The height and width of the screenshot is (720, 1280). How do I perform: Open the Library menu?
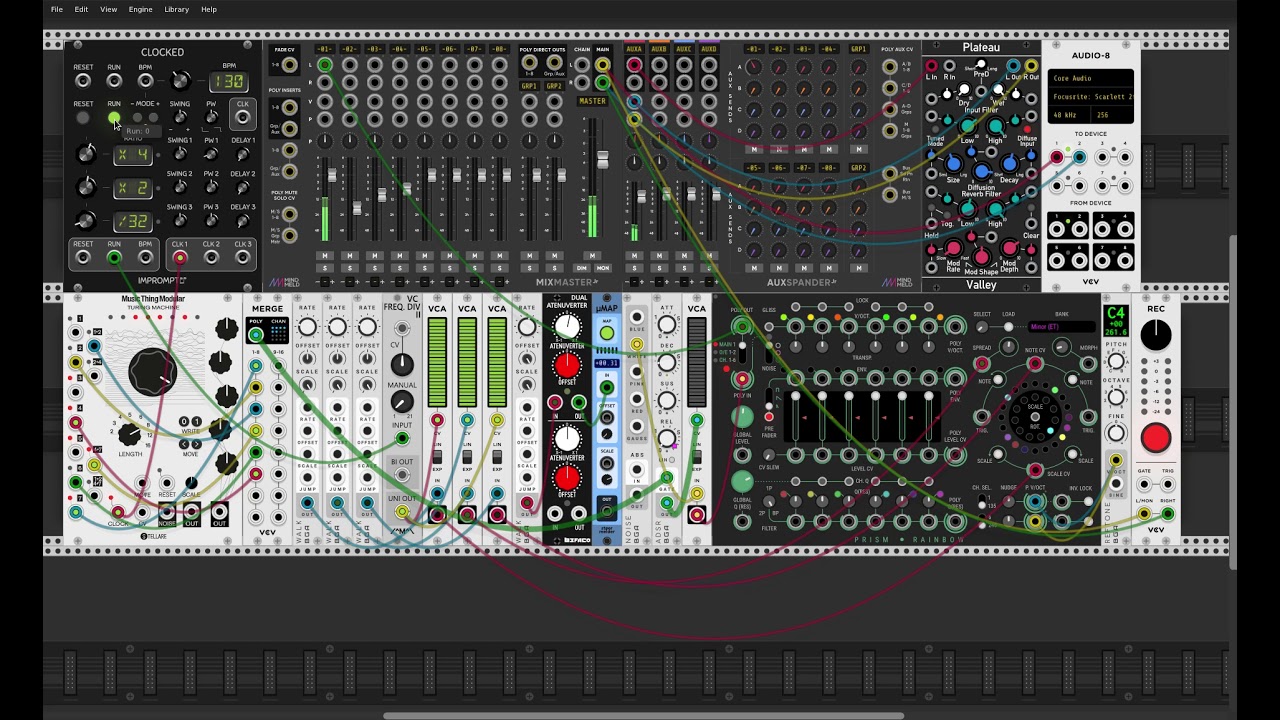click(176, 9)
